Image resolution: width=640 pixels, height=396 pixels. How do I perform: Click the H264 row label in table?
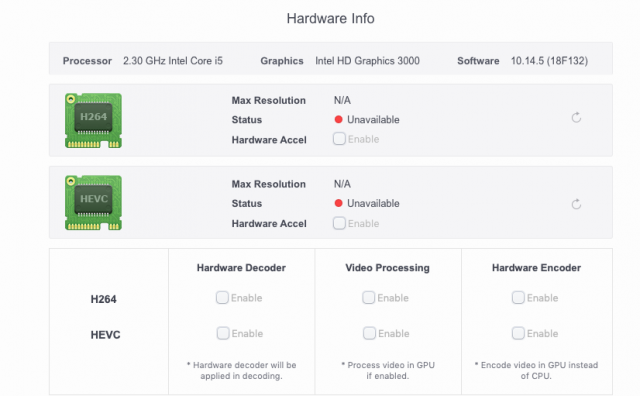click(104, 299)
